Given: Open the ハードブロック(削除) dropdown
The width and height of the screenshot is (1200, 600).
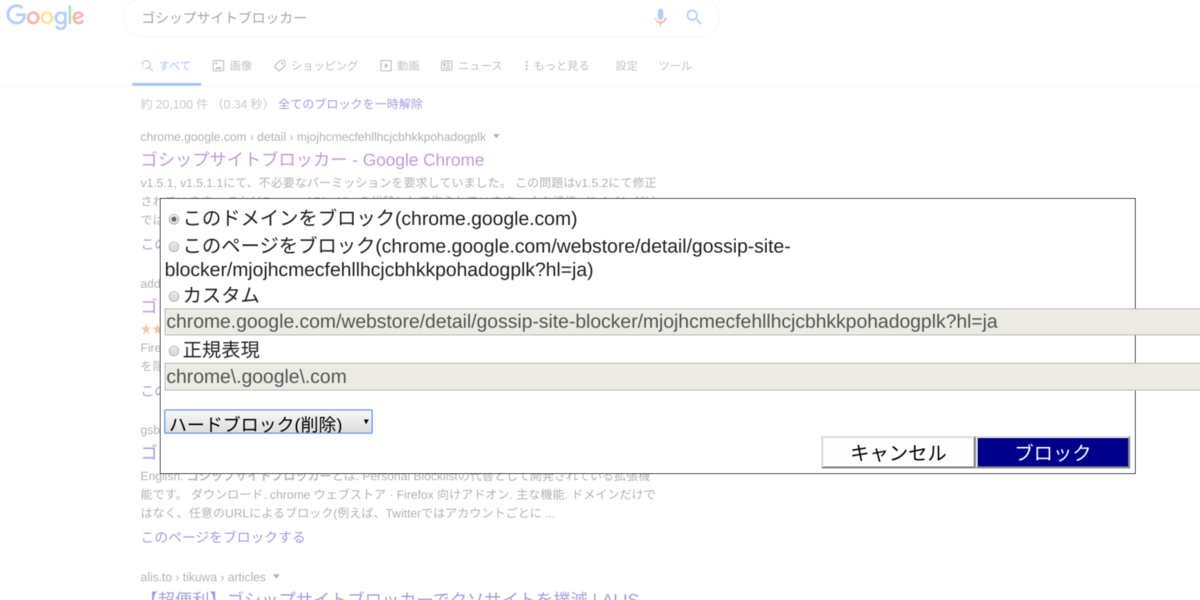Looking at the screenshot, I should (267, 421).
